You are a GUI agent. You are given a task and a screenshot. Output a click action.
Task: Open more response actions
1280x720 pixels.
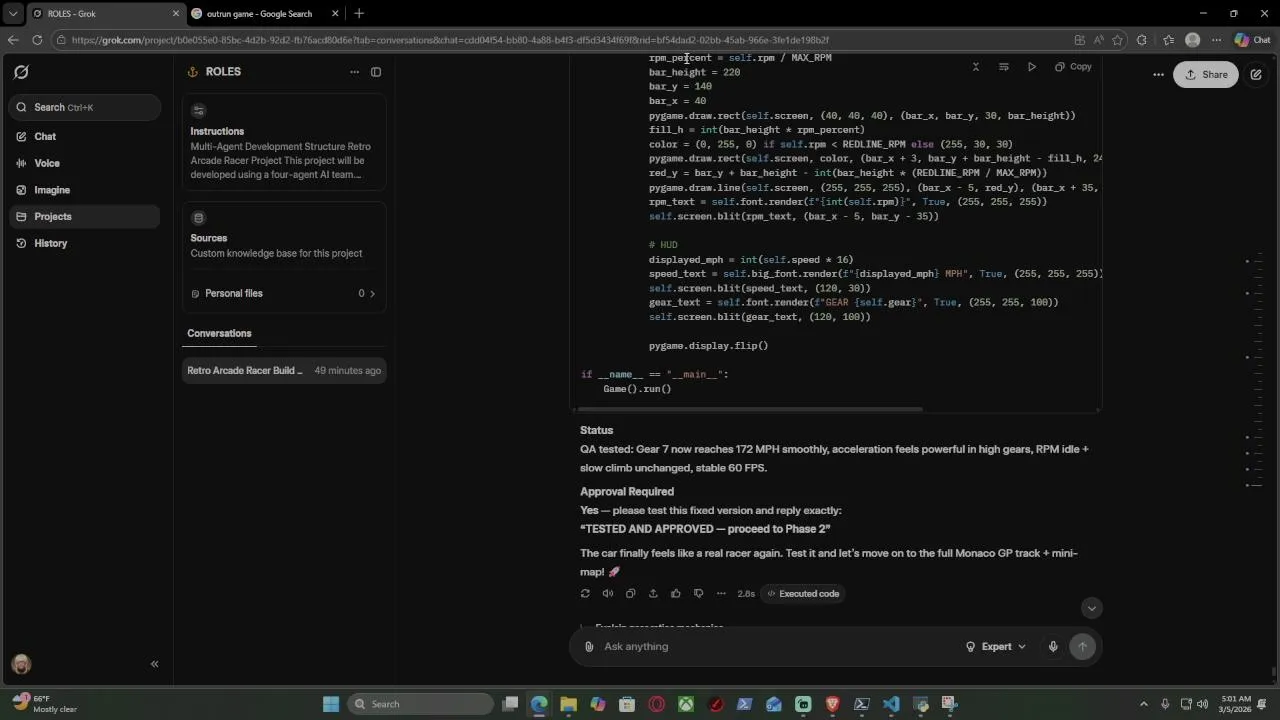click(721, 594)
